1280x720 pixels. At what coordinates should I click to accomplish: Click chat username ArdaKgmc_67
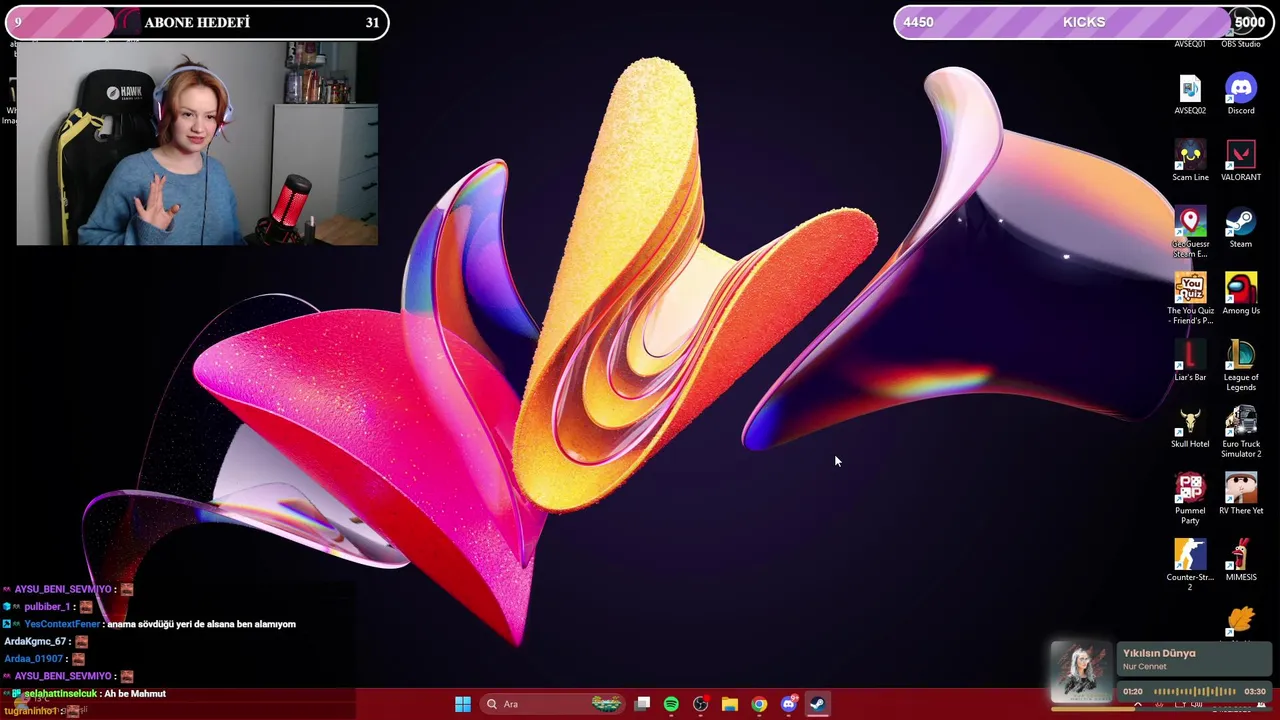35,641
